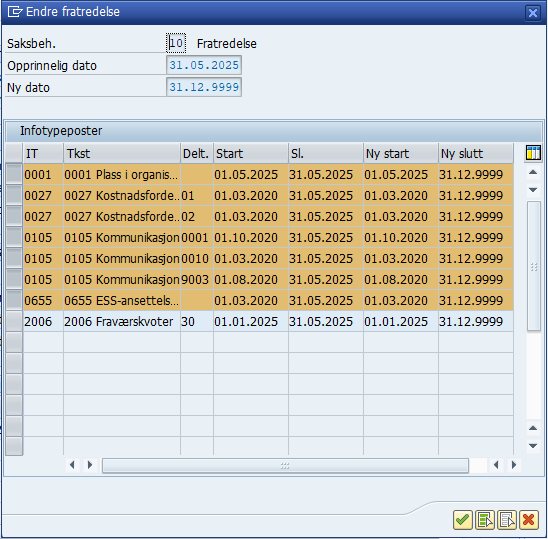Confirm with the green checkmark button
Image resolution: width=548 pixels, height=539 pixels.
pyautogui.click(x=463, y=520)
